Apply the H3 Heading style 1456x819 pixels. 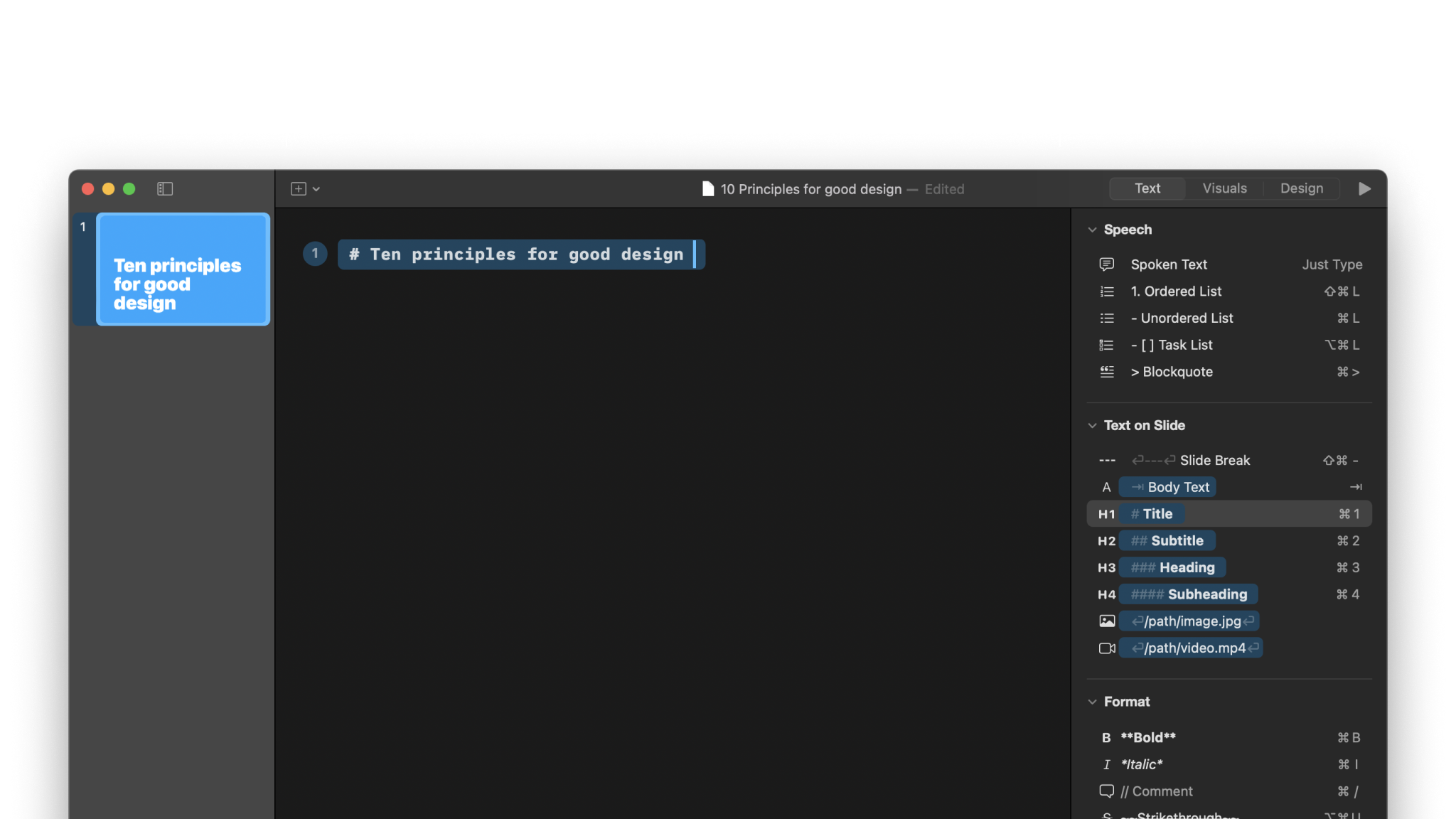point(1229,567)
